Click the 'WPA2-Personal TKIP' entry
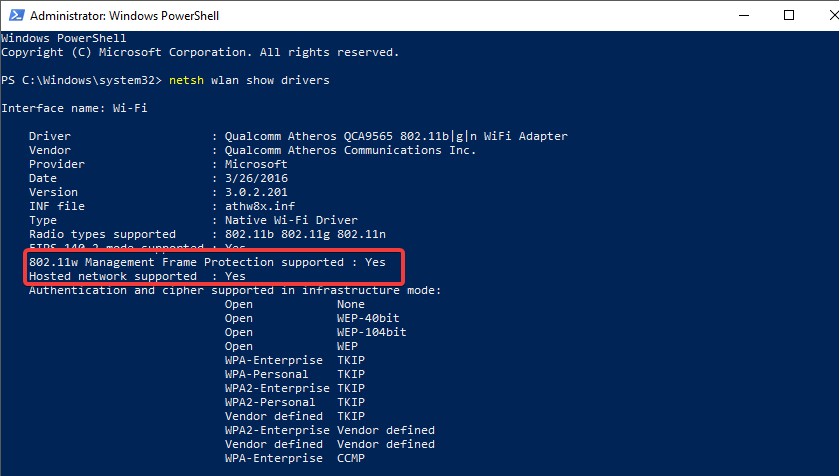 pos(295,402)
